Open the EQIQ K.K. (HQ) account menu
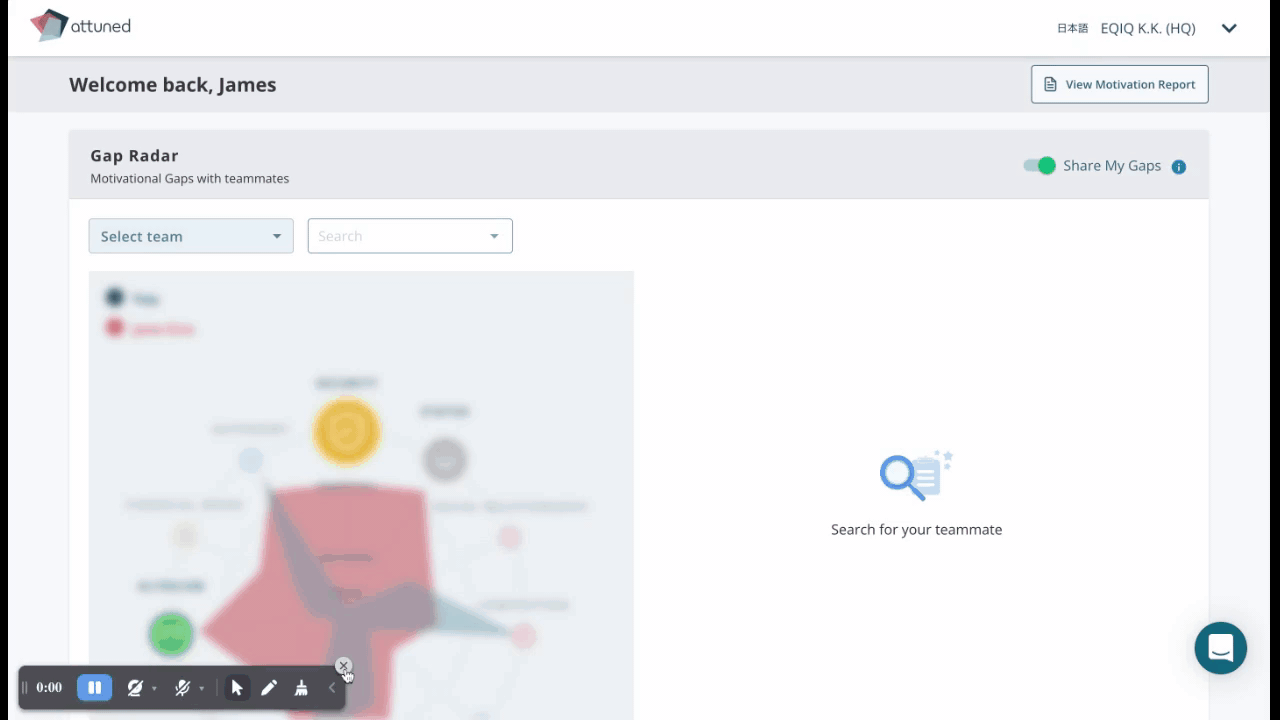 click(x=1148, y=28)
